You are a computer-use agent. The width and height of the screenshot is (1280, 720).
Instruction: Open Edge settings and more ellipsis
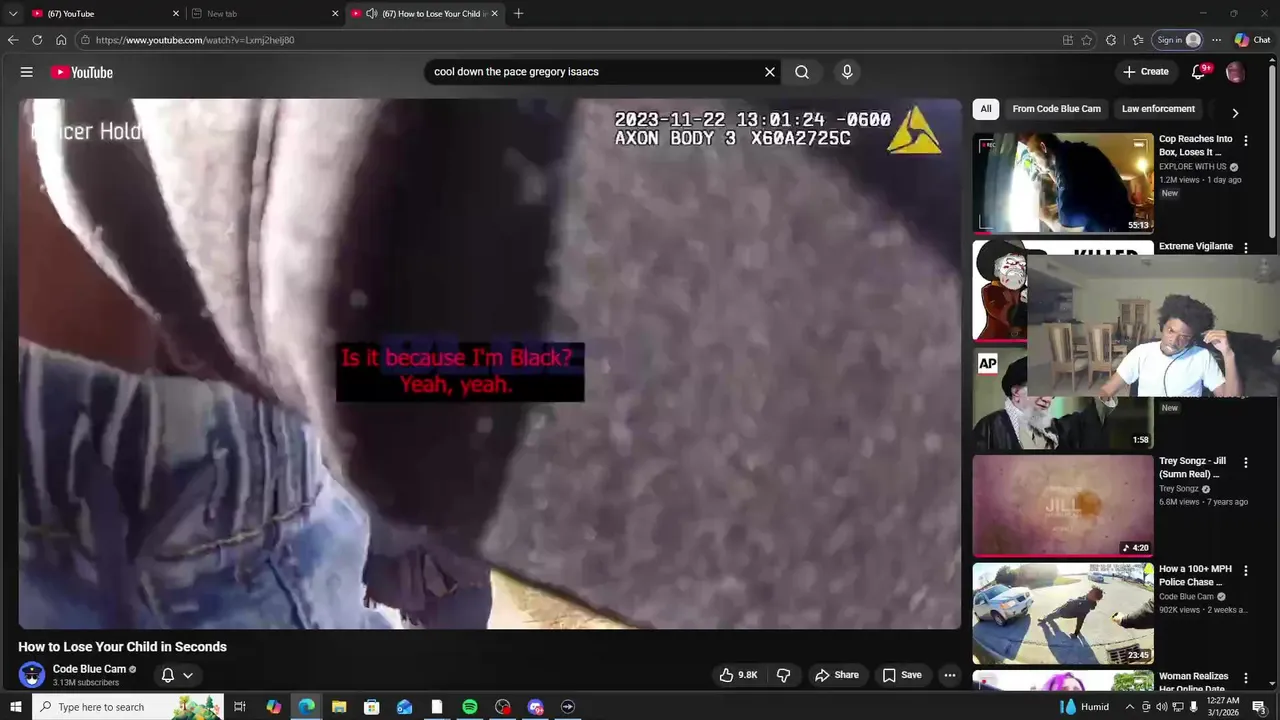click(x=1216, y=40)
